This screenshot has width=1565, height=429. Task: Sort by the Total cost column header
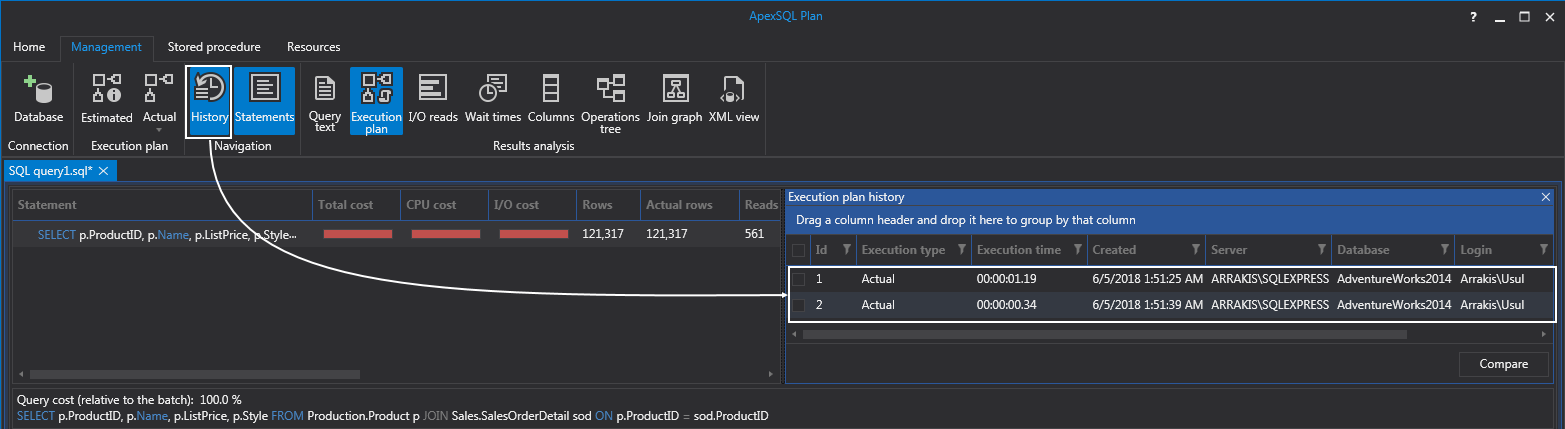point(356,205)
